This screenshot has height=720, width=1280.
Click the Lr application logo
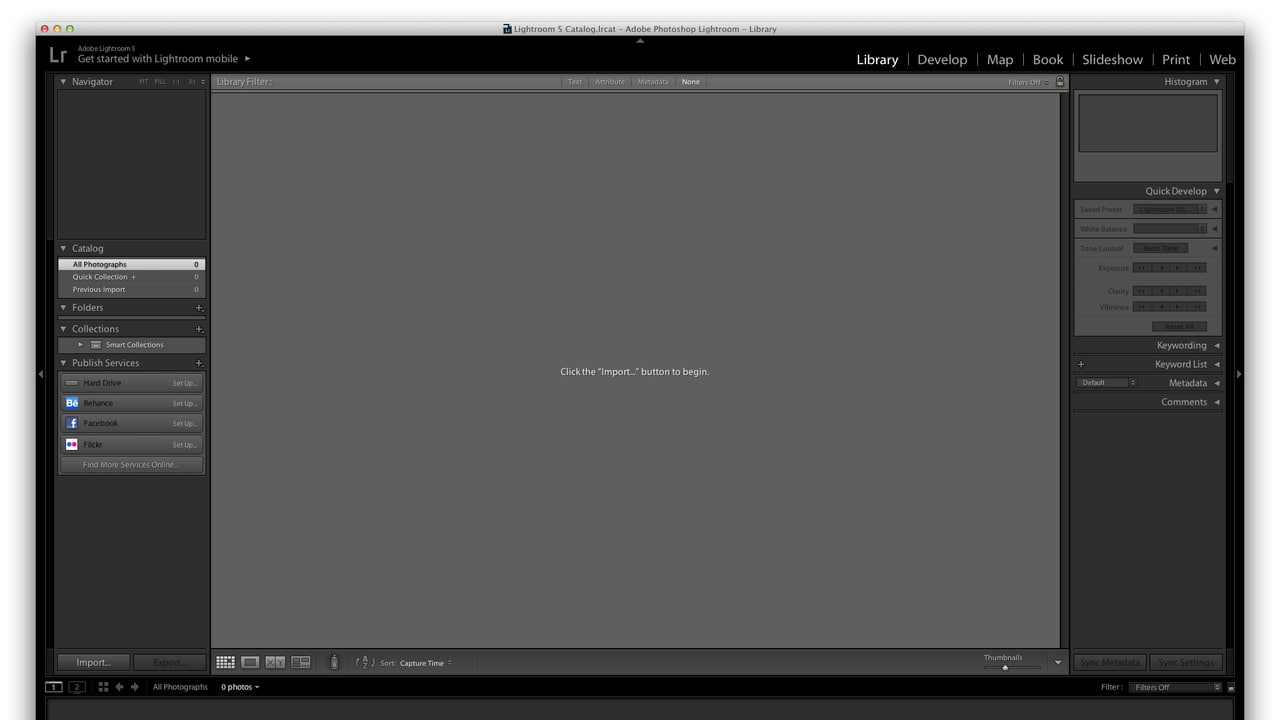pyautogui.click(x=58, y=55)
